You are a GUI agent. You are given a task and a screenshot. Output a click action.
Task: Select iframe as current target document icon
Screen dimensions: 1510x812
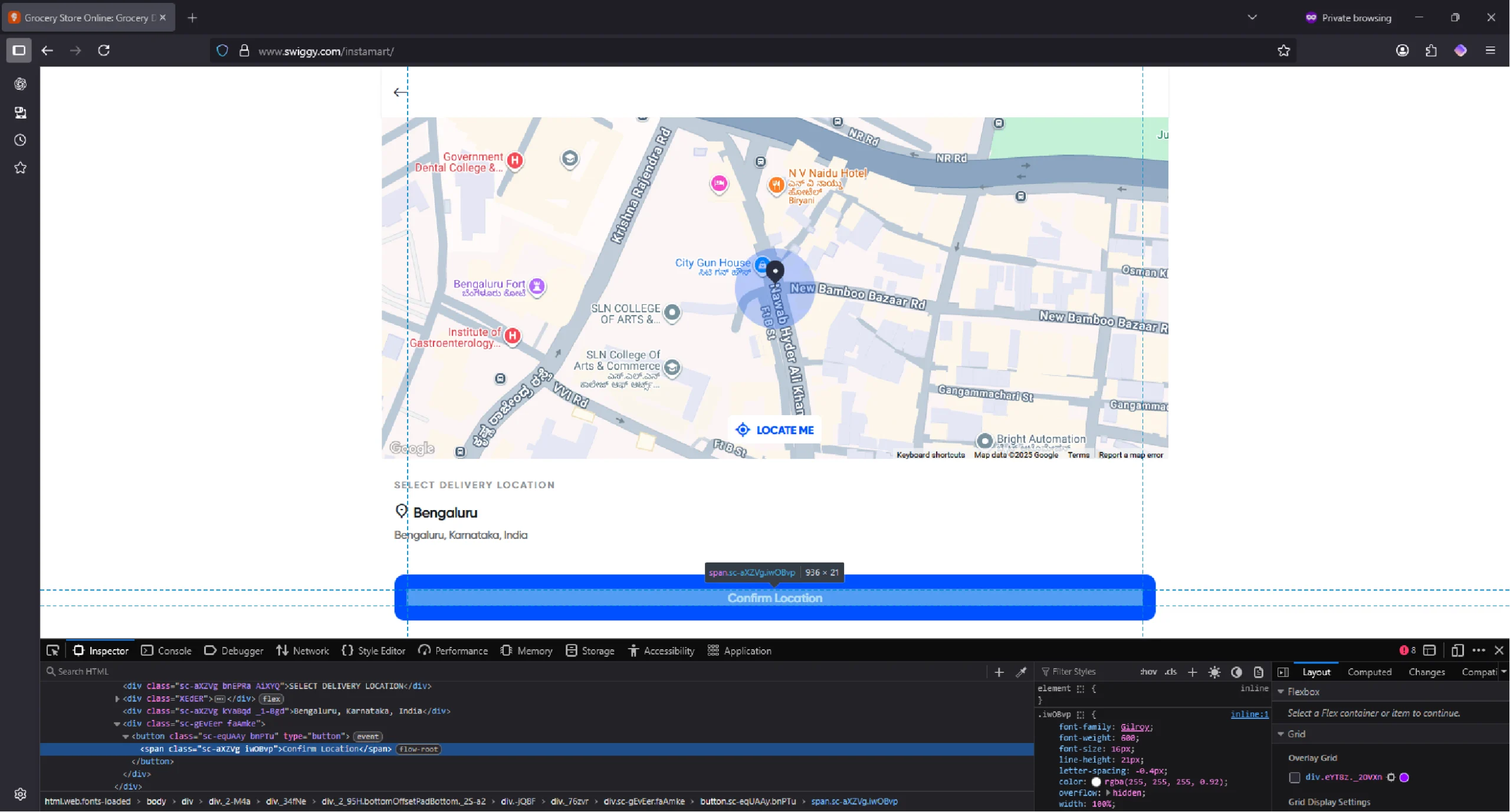coord(1429,651)
